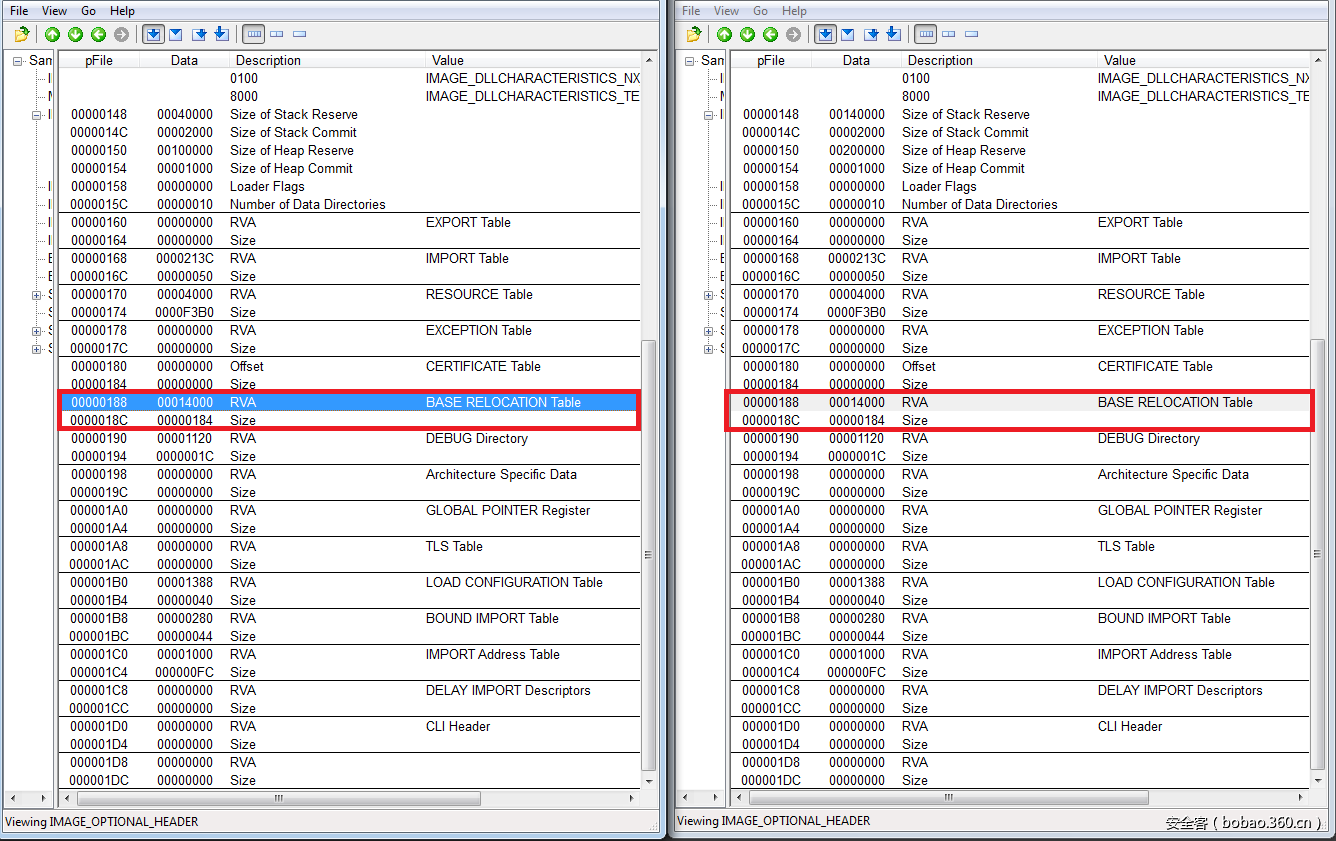Screen dimensions: 1336x841
Task: Open the Help menu in left window
Action: click(x=122, y=11)
